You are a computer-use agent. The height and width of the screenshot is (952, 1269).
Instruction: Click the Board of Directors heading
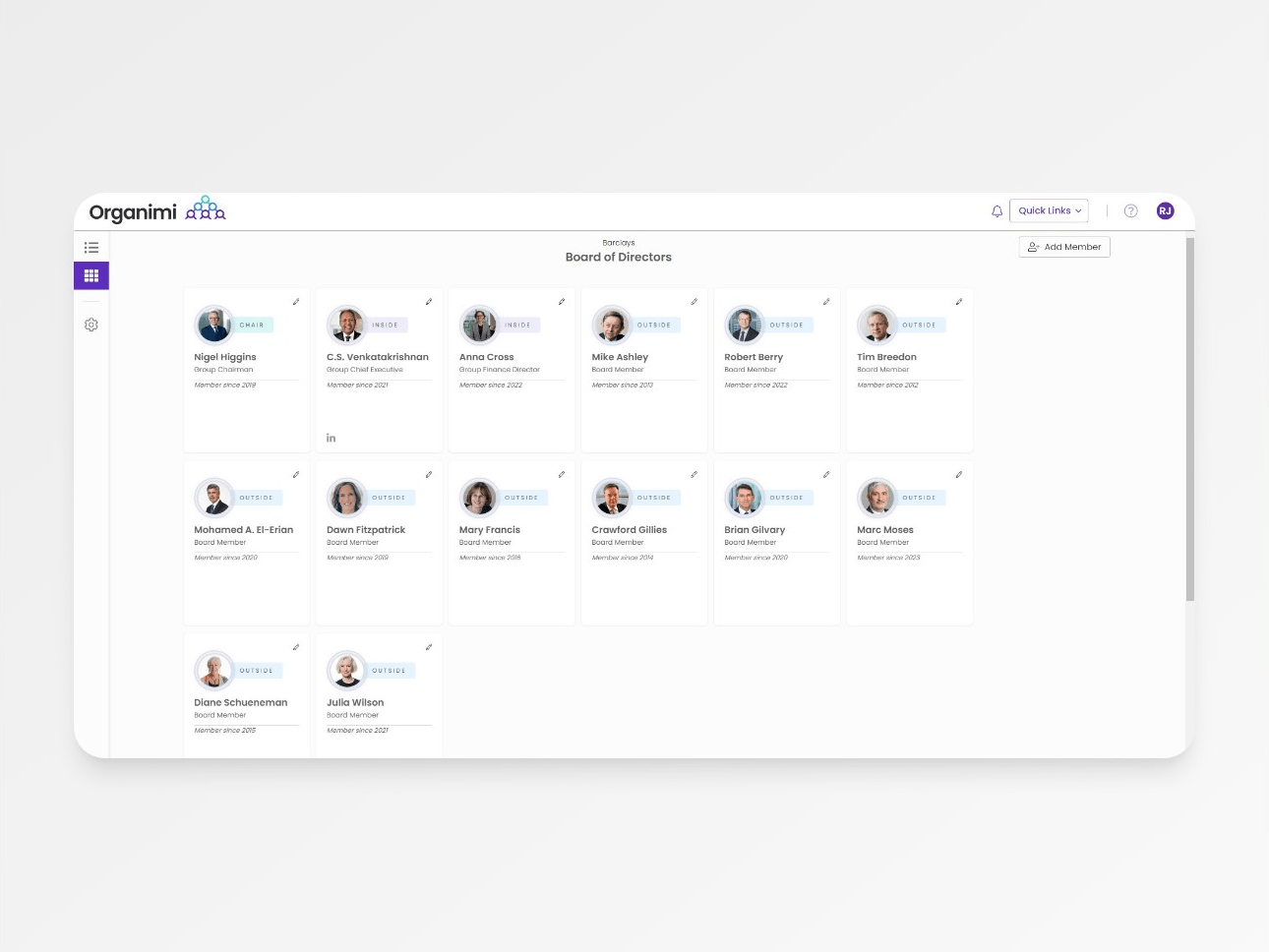(619, 257)
